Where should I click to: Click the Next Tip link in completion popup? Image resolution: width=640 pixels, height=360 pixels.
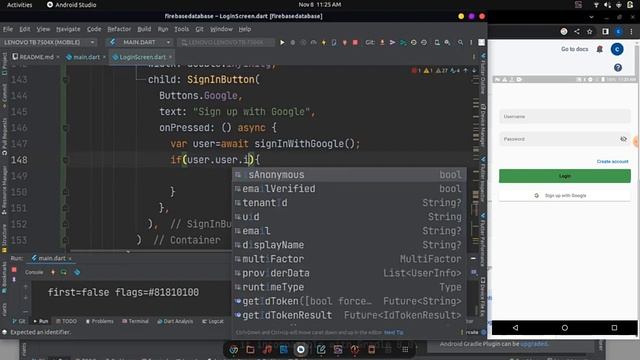[x=394, y=333]
